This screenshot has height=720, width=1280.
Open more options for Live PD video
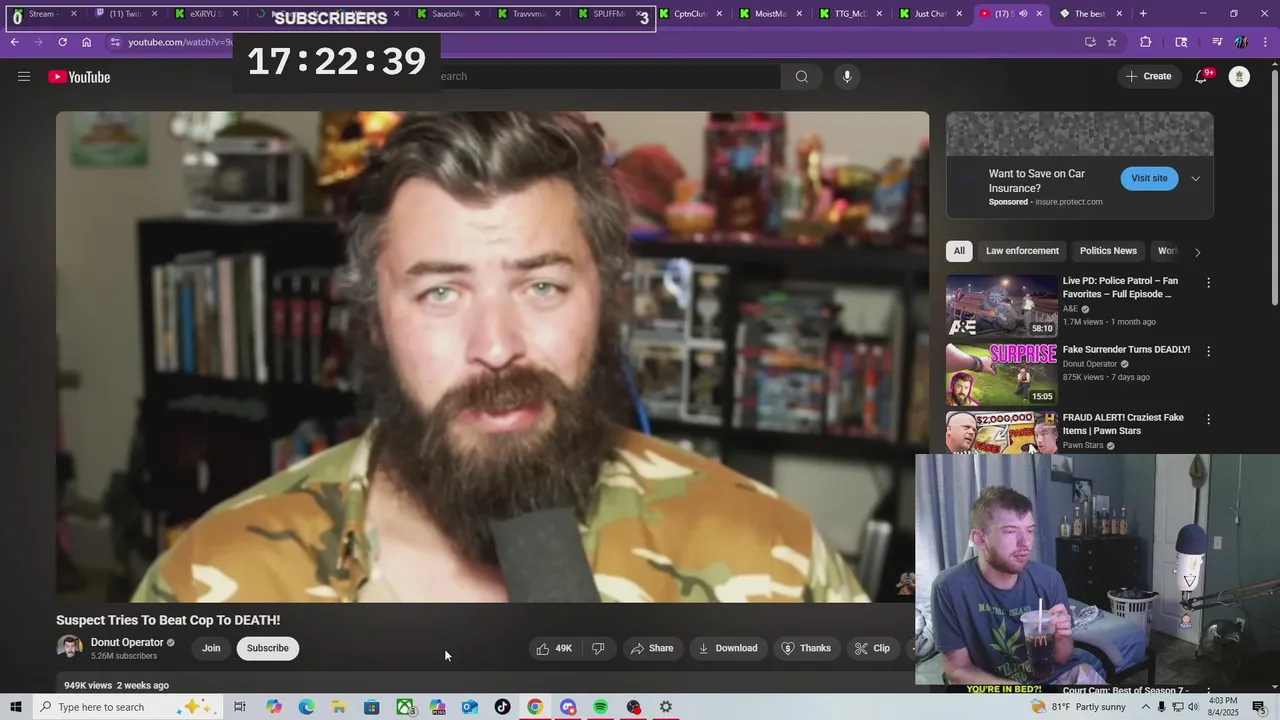[1208, 283]
